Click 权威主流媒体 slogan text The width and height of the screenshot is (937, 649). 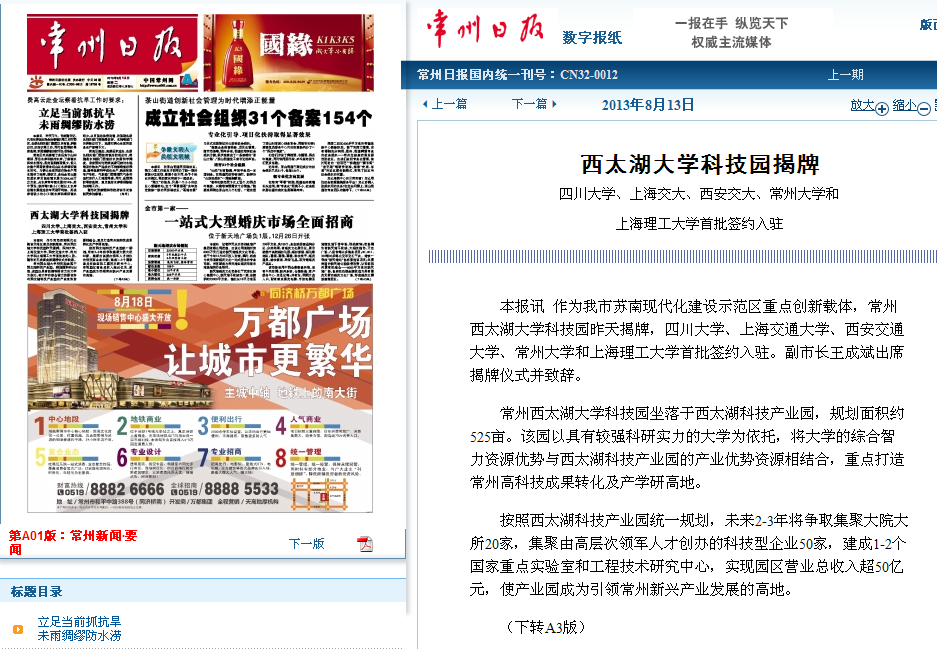pos(731,42)
